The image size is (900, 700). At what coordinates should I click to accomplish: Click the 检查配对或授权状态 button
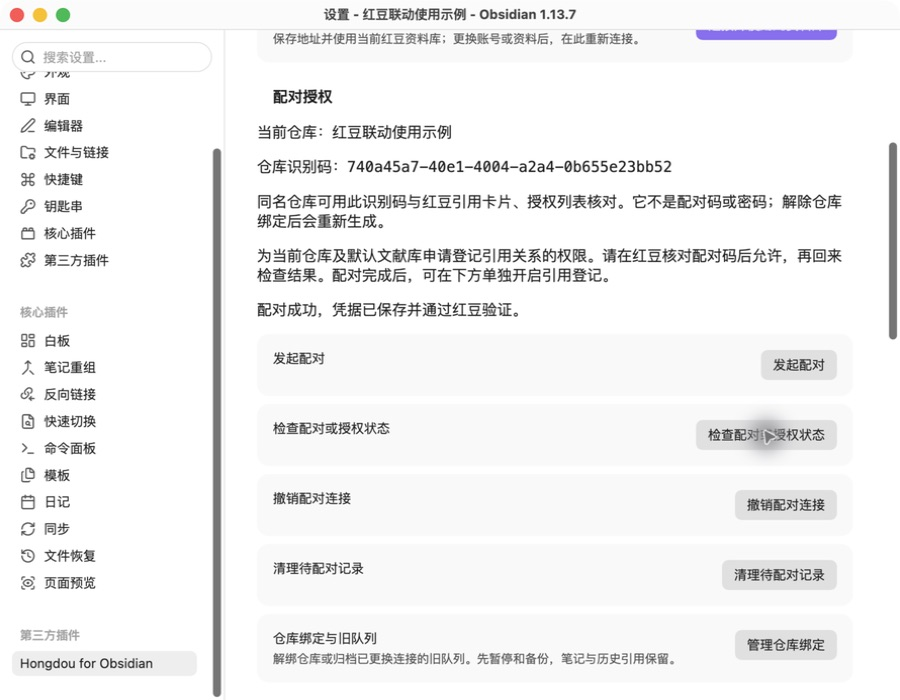pos(766,435)
